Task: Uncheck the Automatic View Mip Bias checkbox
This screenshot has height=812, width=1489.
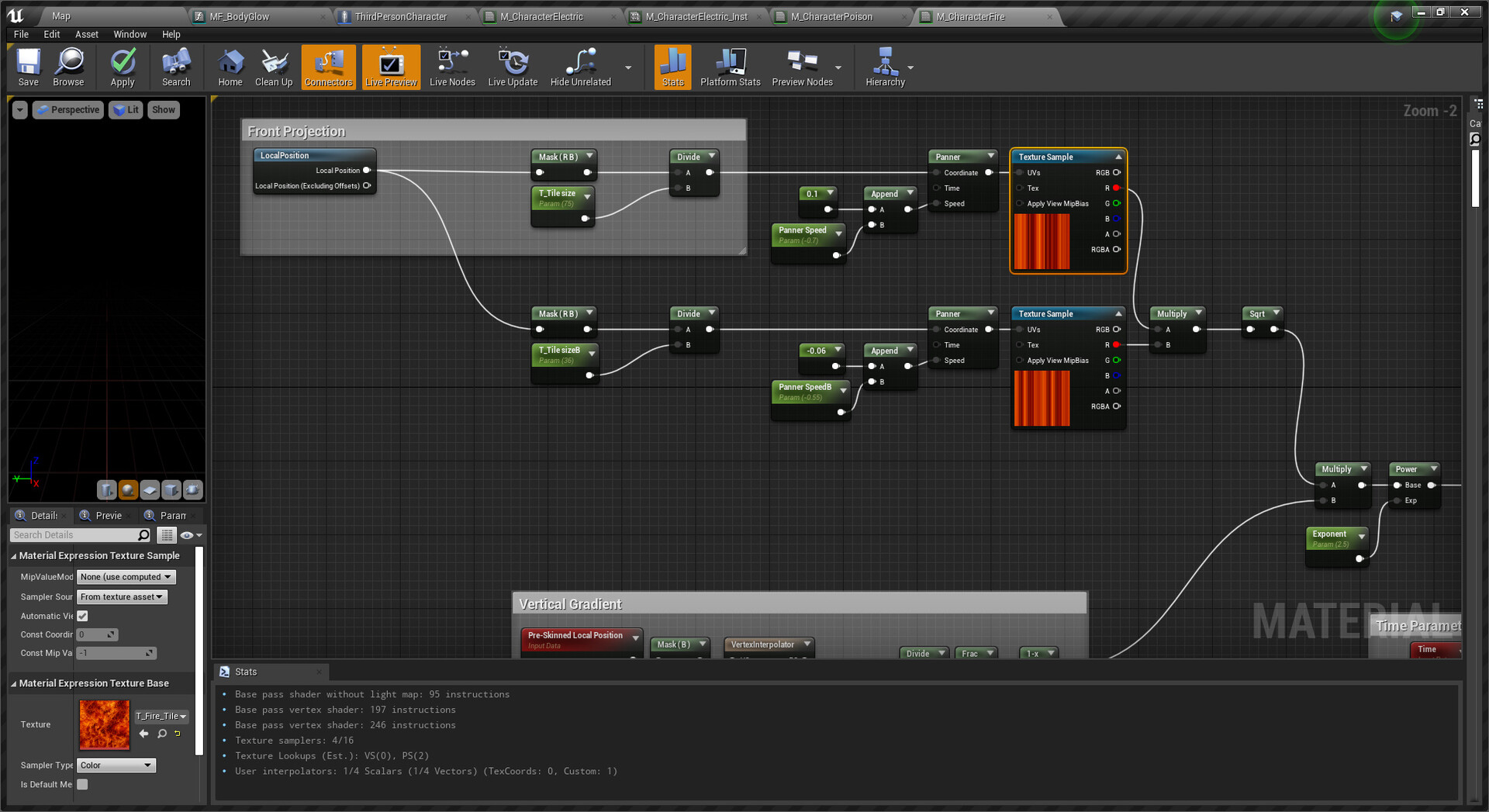Action: pos(83,616)
